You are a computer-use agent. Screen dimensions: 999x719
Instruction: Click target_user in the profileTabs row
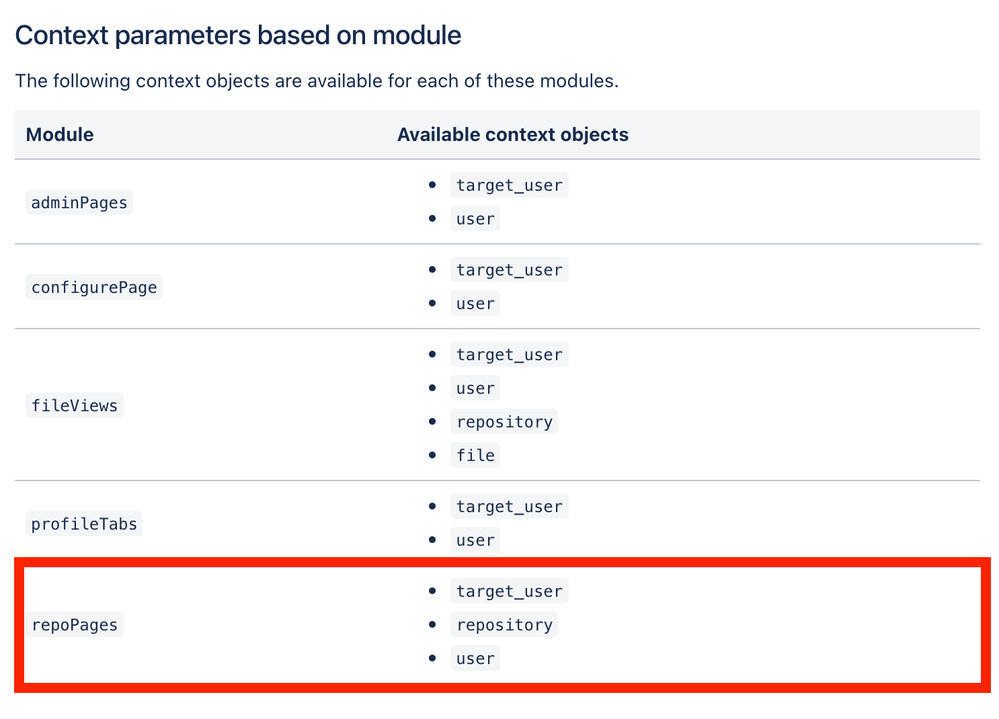tap(509, 507)
